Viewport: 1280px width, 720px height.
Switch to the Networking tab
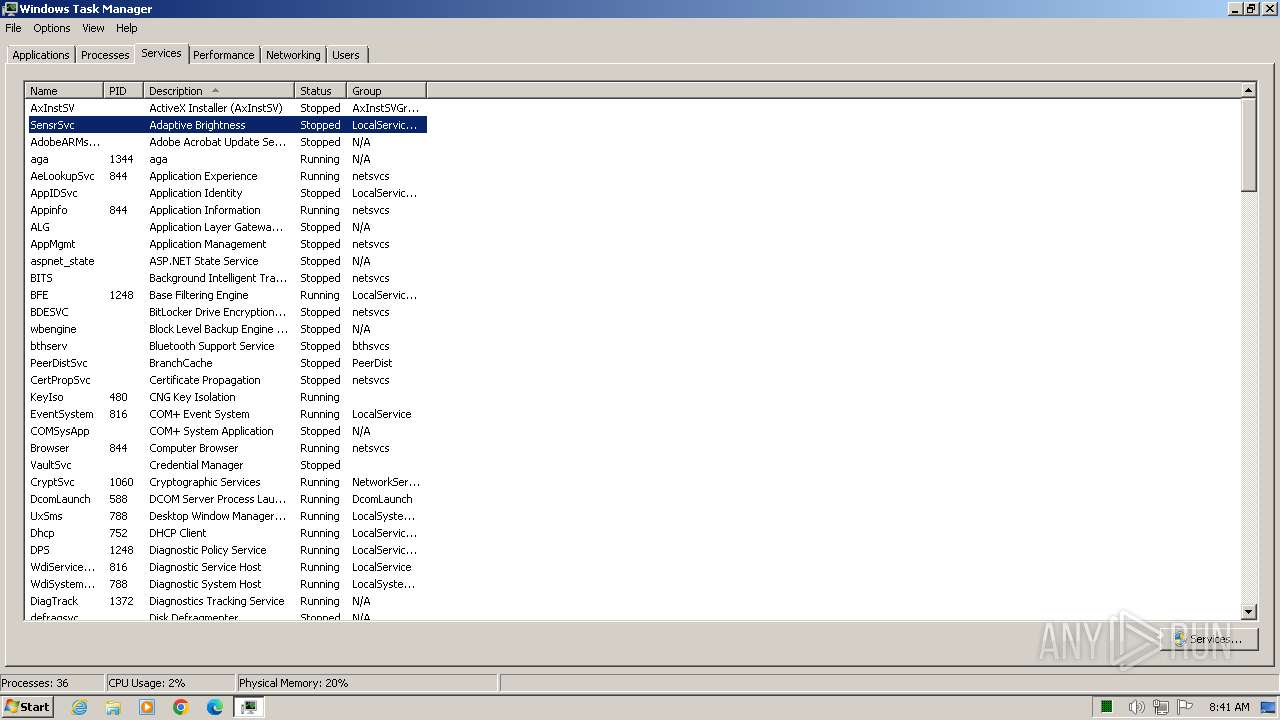[x=293, y=55]
